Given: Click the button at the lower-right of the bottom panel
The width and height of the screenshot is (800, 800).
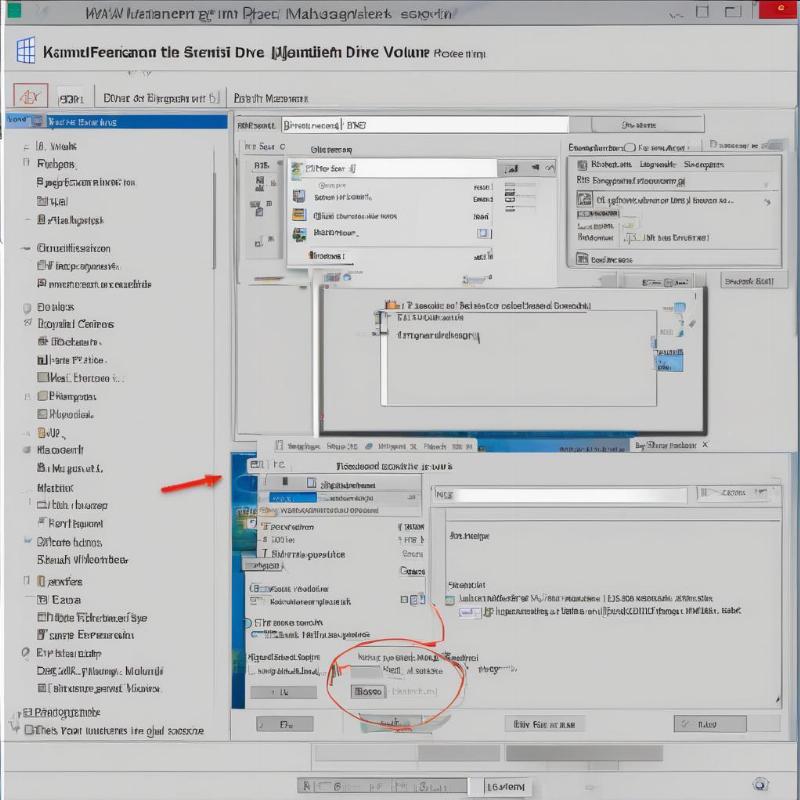Looking at the screenshot, I should pos(709,723).
